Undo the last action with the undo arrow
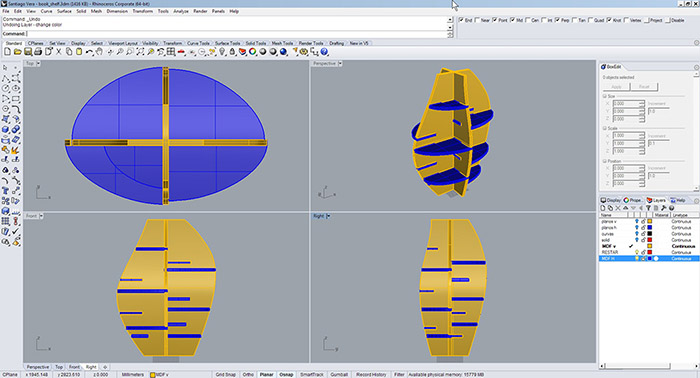This screenshot has width=700, height=378. (x=89, y=52)
